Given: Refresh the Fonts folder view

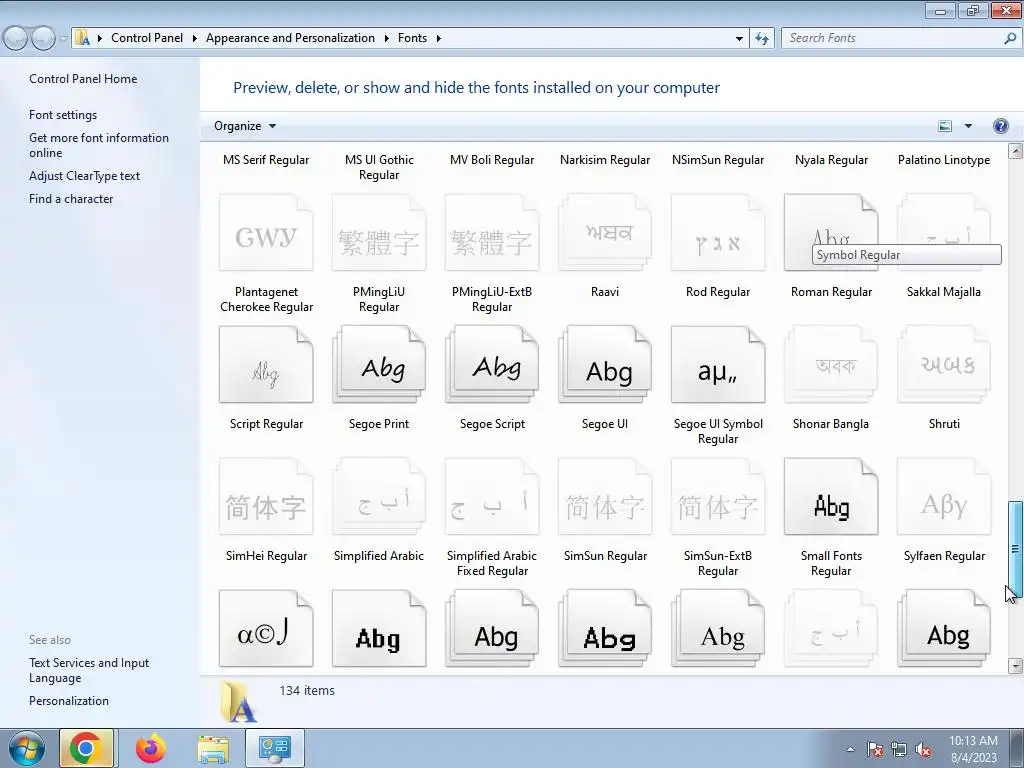Looking at the screenshot, I should (x=761, y=38).
